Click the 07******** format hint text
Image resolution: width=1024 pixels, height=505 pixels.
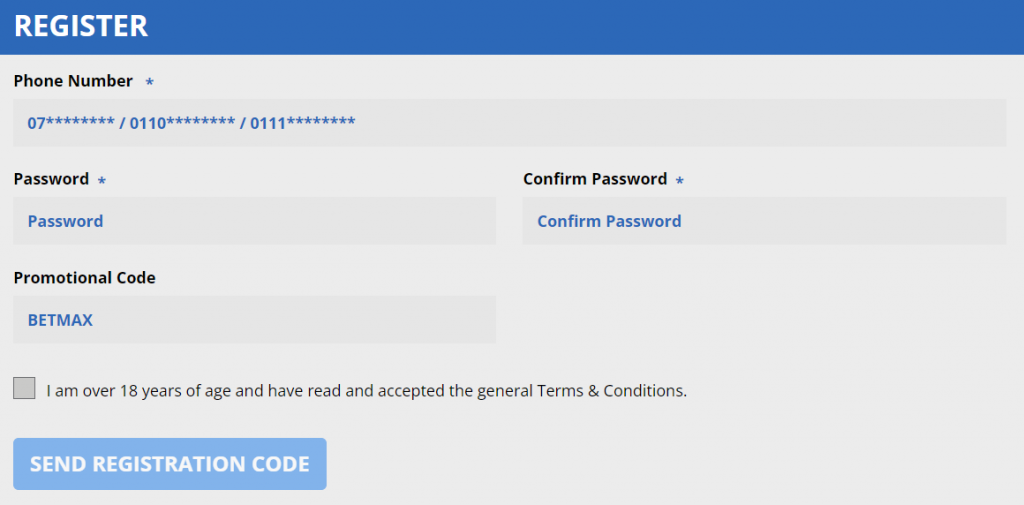[70, 123]
